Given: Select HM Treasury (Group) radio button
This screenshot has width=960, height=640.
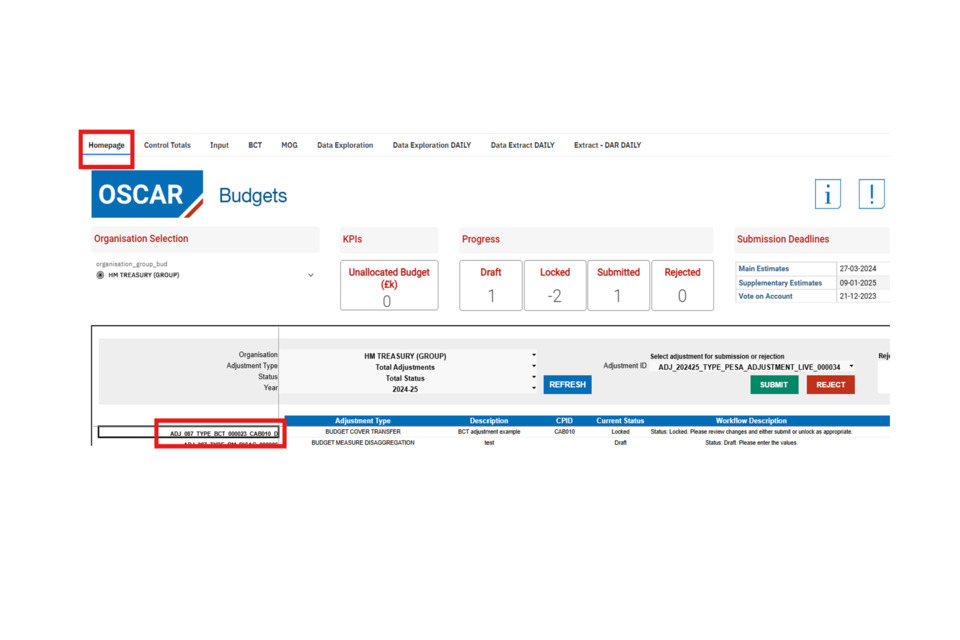Looking at the screenshot, I should coord(100,275).
